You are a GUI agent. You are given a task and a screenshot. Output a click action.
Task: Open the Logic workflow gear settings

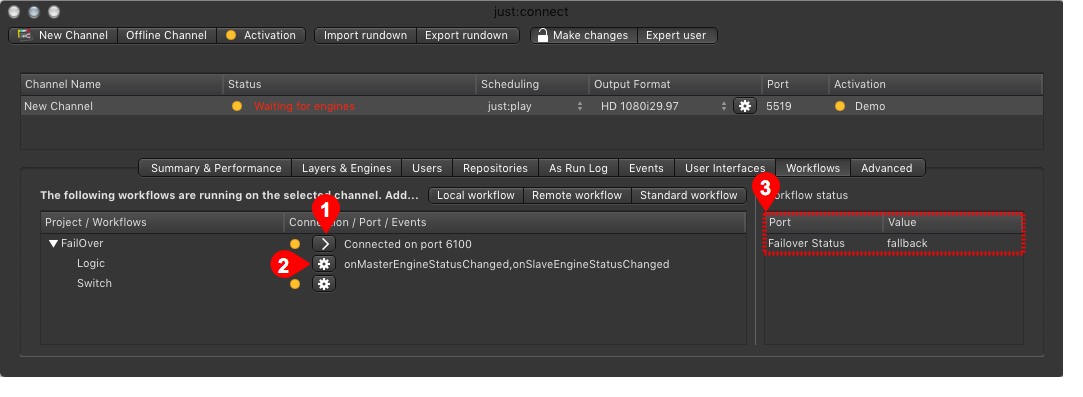tap(324, 264)
